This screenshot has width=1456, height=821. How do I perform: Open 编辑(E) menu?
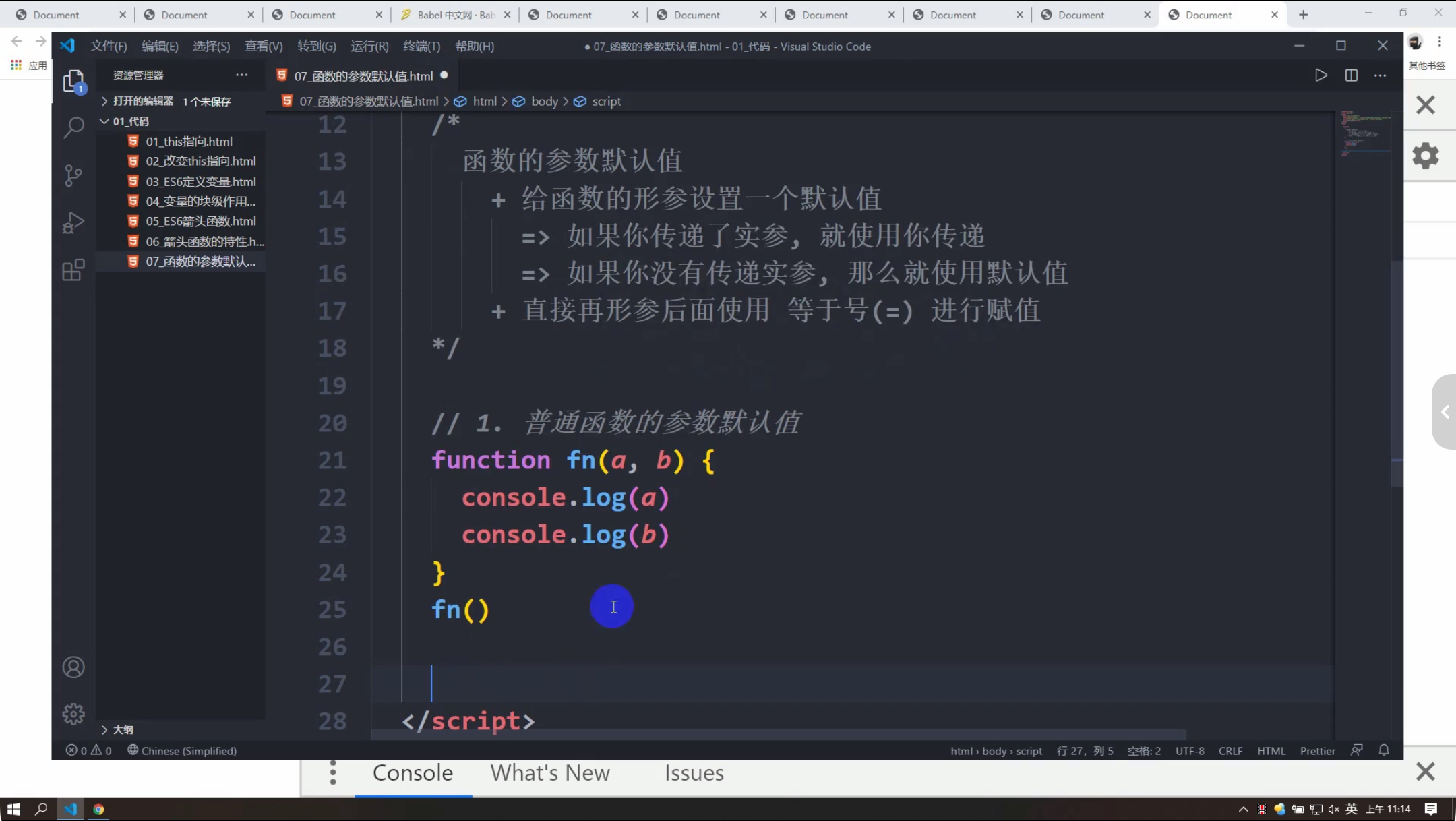(x=160, y=46)
